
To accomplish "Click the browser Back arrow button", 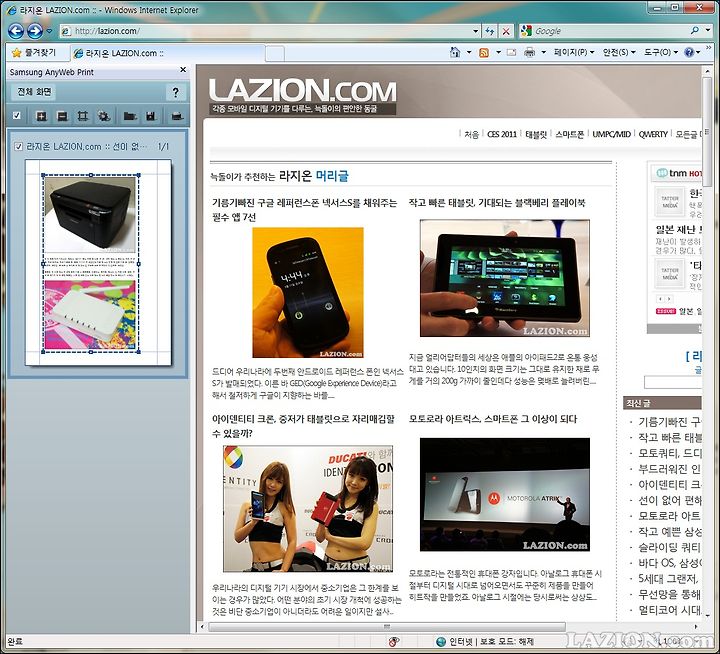I will [16, 31].
